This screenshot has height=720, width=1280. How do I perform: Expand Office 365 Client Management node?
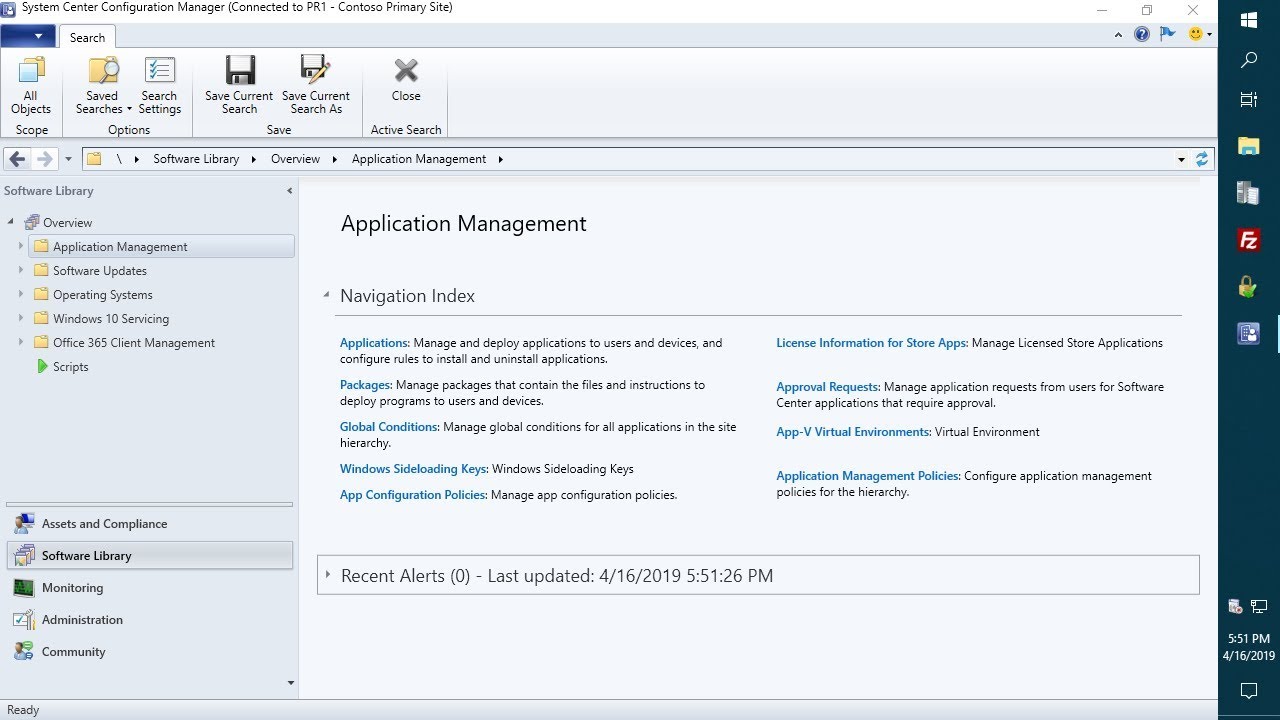(20, 342)
